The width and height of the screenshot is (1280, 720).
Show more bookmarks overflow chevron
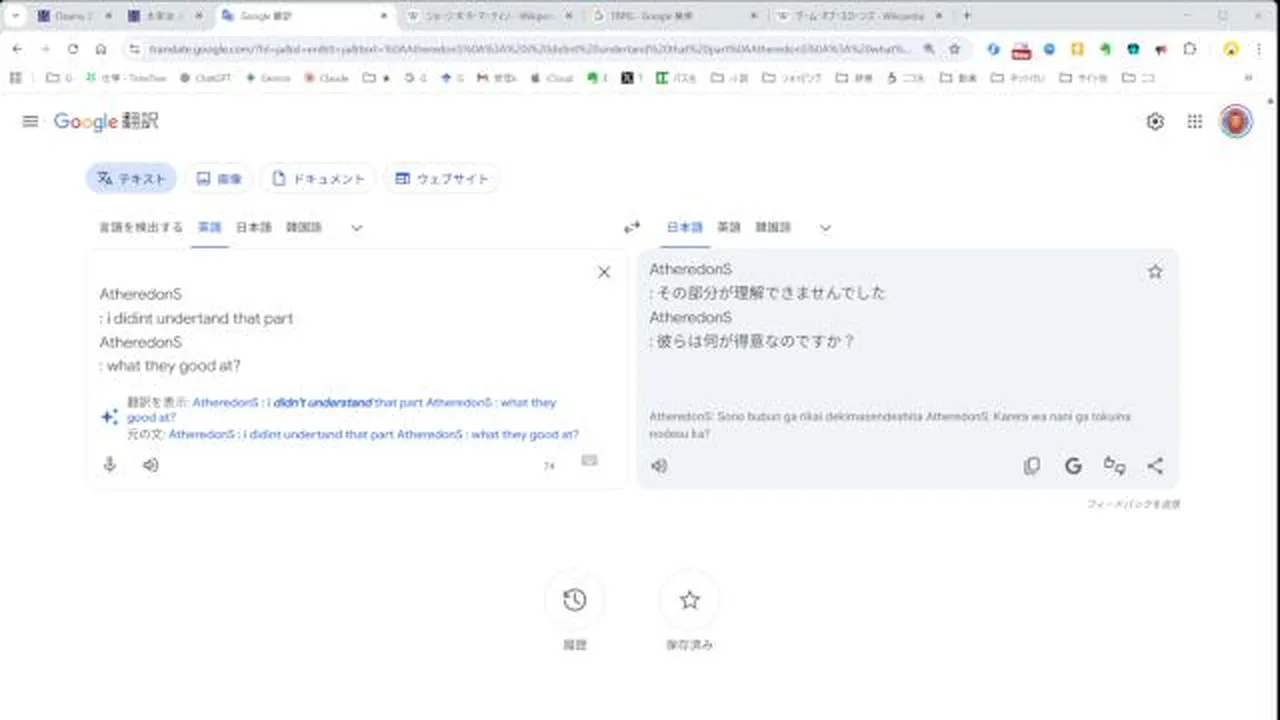[1248, 78]
